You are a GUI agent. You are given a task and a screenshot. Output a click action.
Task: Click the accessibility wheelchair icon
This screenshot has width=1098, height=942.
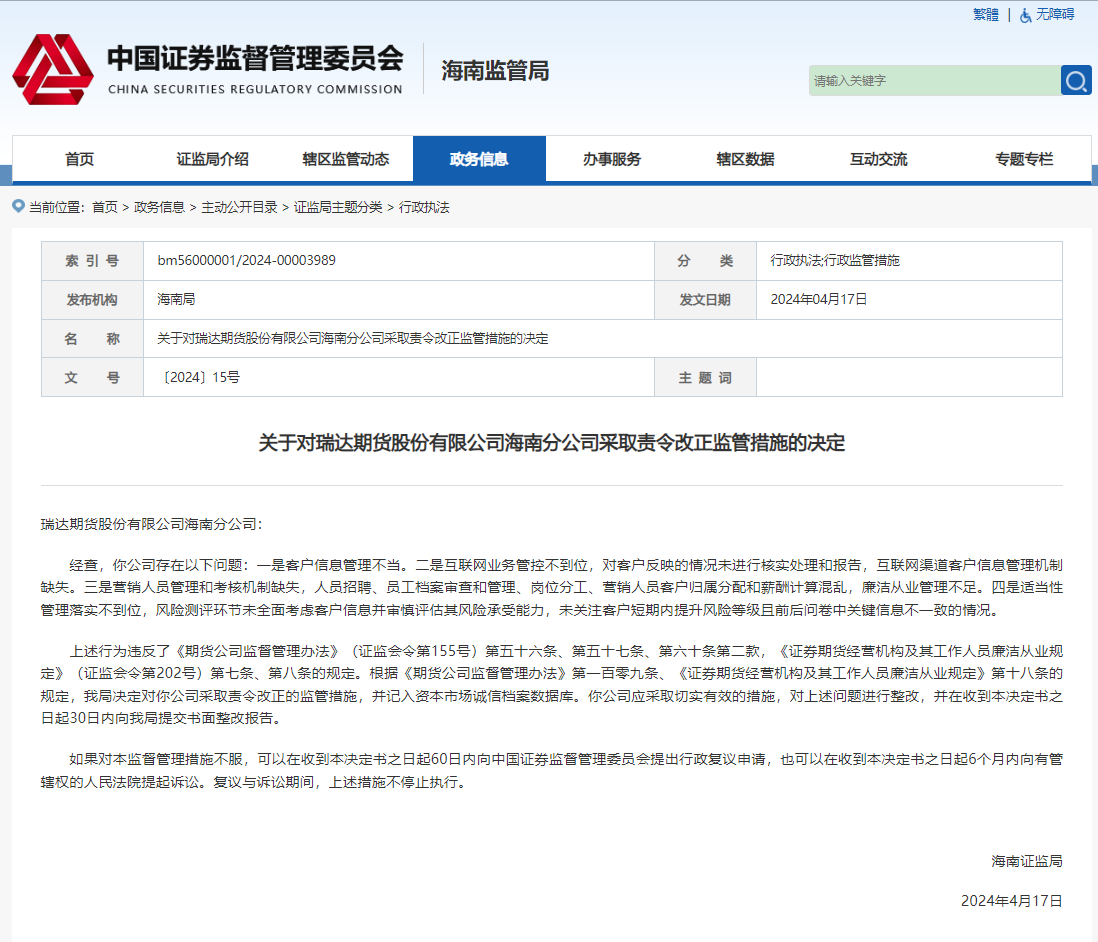click(x=1025, y=15)
